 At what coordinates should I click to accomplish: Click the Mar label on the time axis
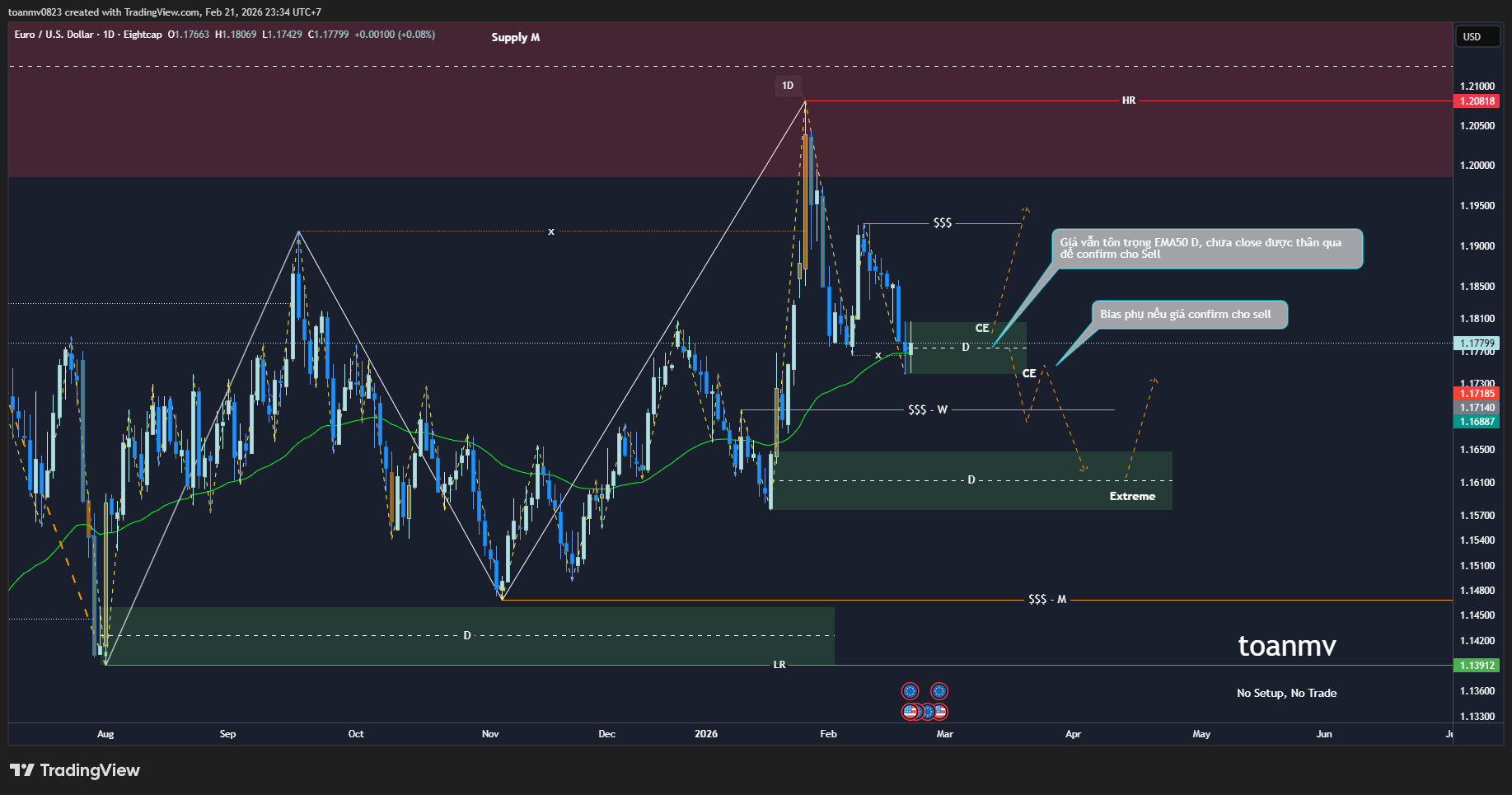[x=945, y=733]
